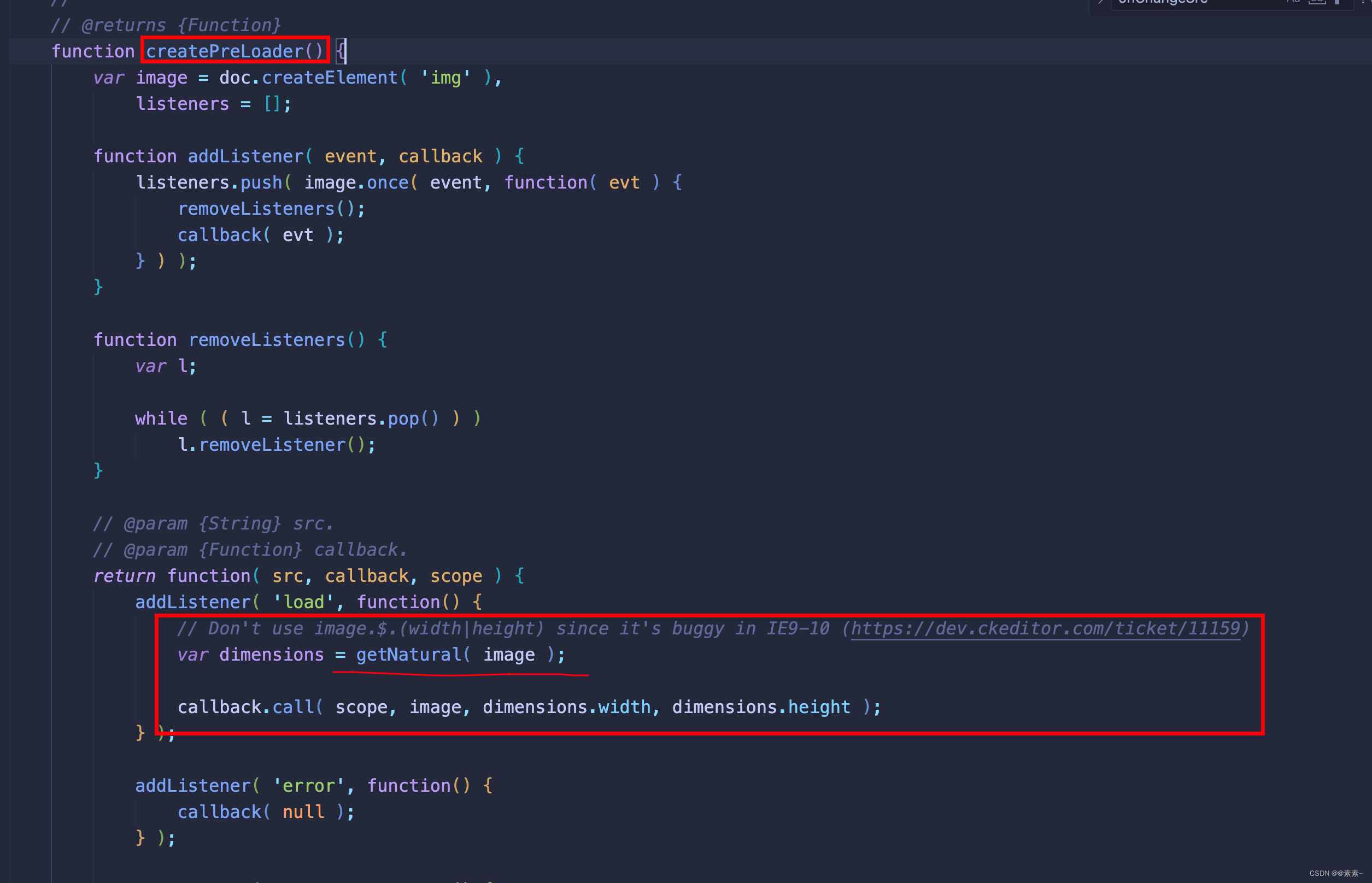Click addListener in its function definition

(245, 156)
